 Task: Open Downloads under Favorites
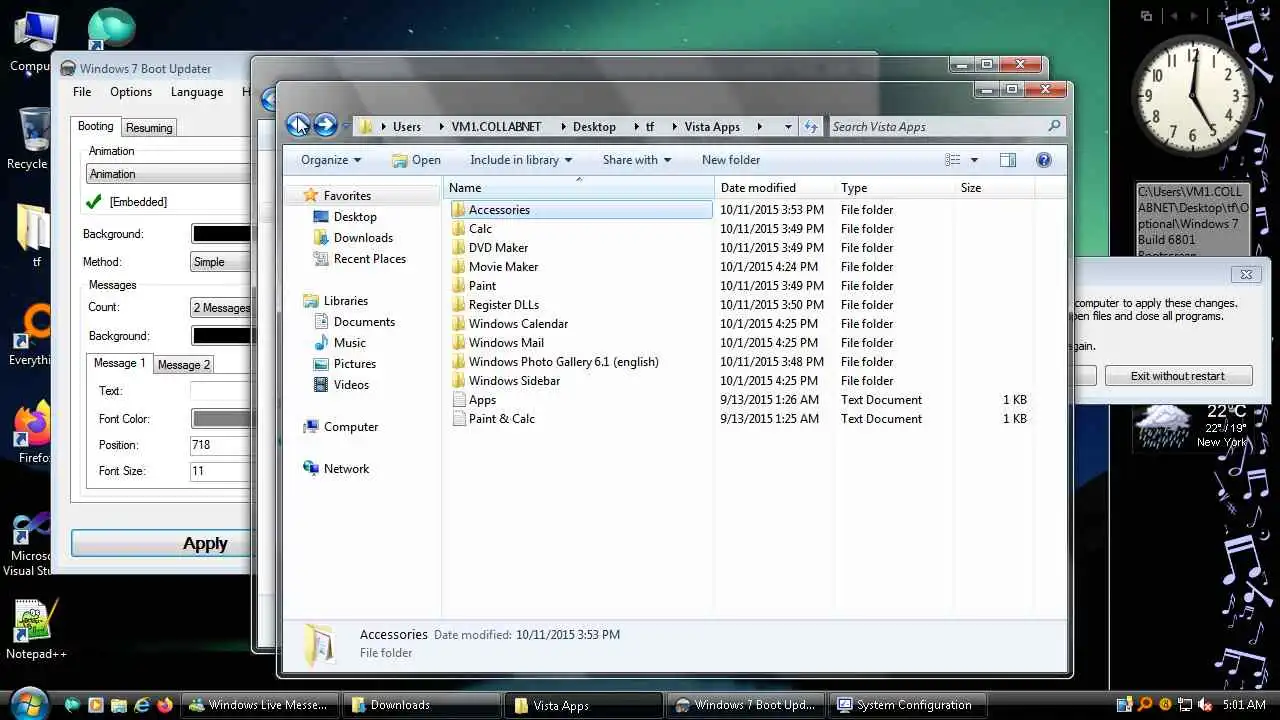click(x=352, y=237)
